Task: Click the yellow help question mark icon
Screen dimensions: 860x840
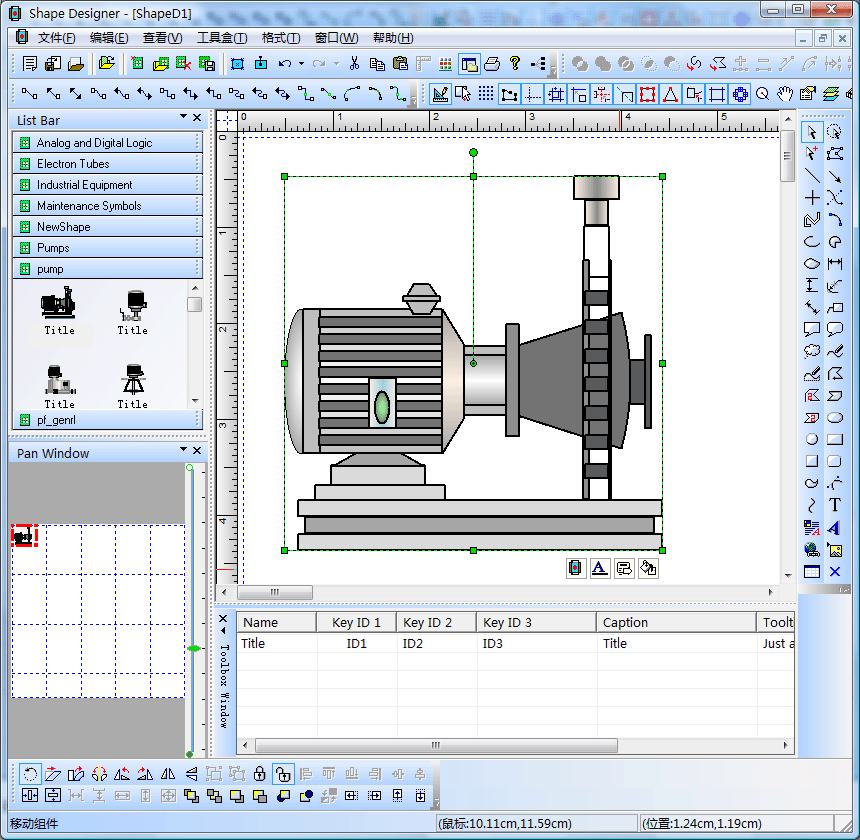Action: point(515,64)
